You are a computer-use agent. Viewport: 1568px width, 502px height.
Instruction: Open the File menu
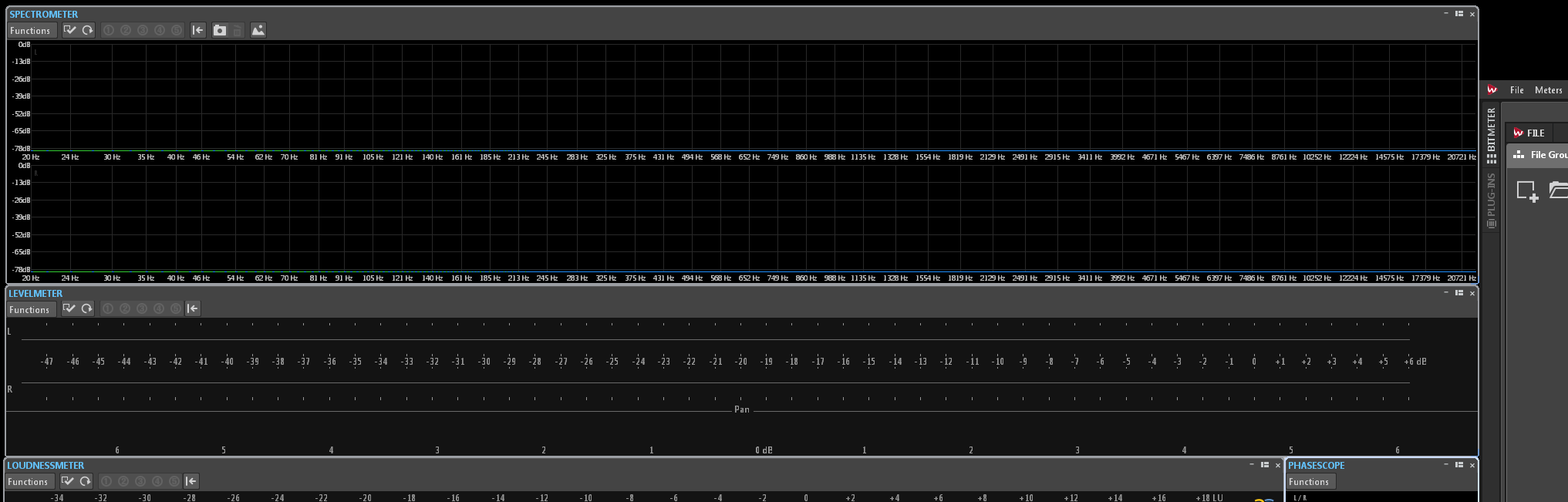click(x=1516, y=90)
